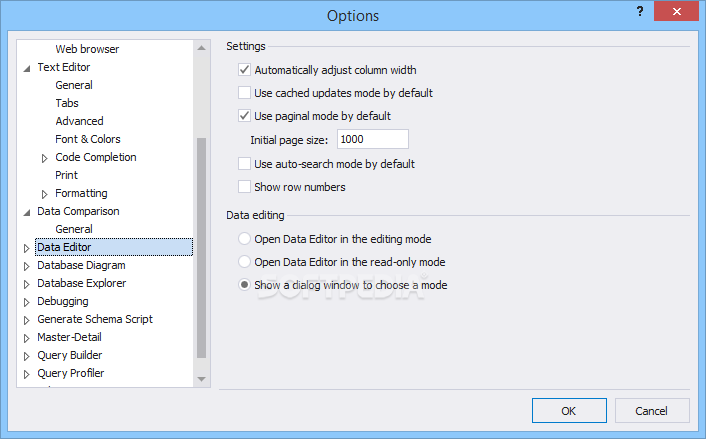Collapse the Data Comparison node
The width and height of the screenshot is (706, 439).
click(x=27, y=213)
